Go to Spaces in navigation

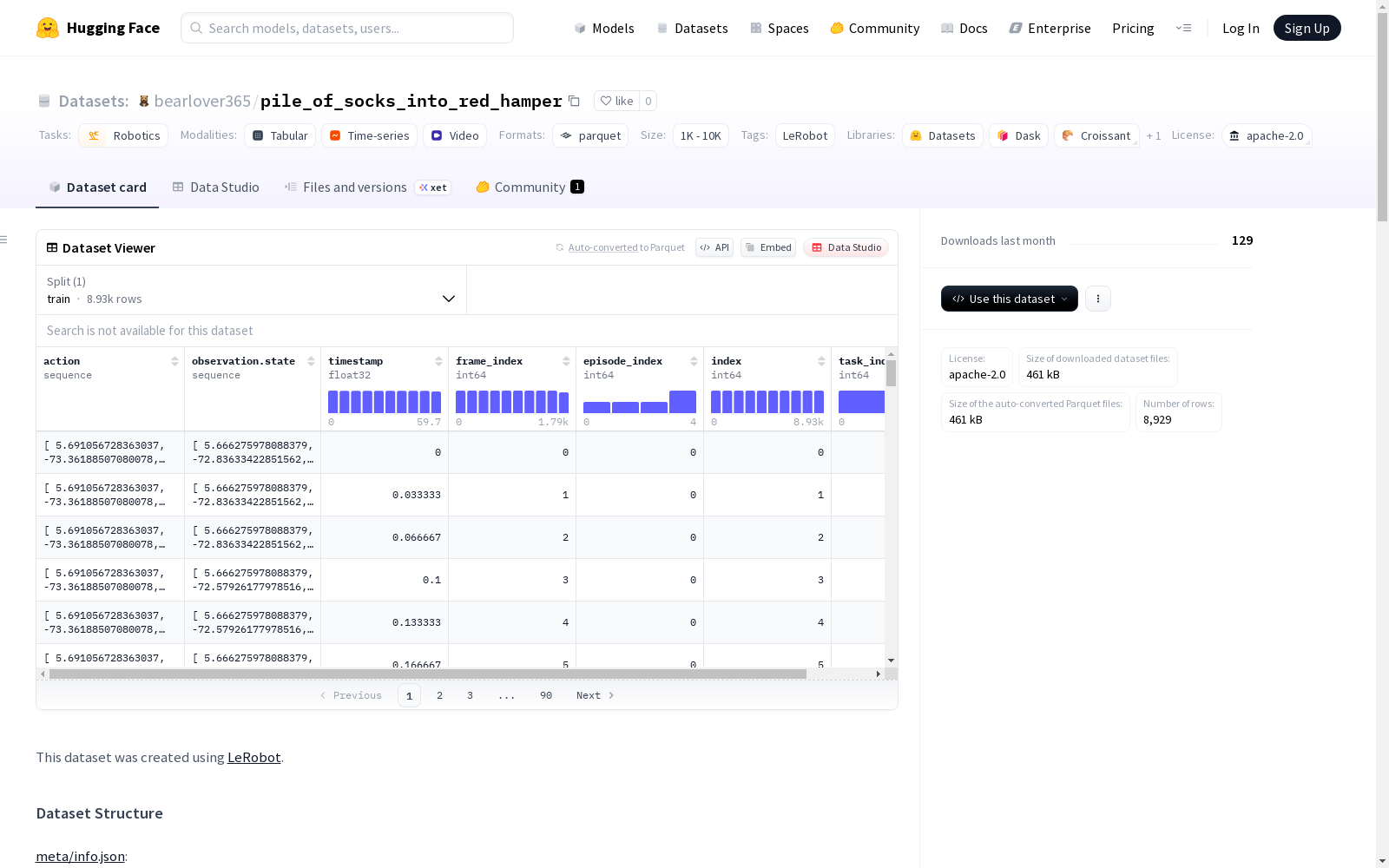780,28
